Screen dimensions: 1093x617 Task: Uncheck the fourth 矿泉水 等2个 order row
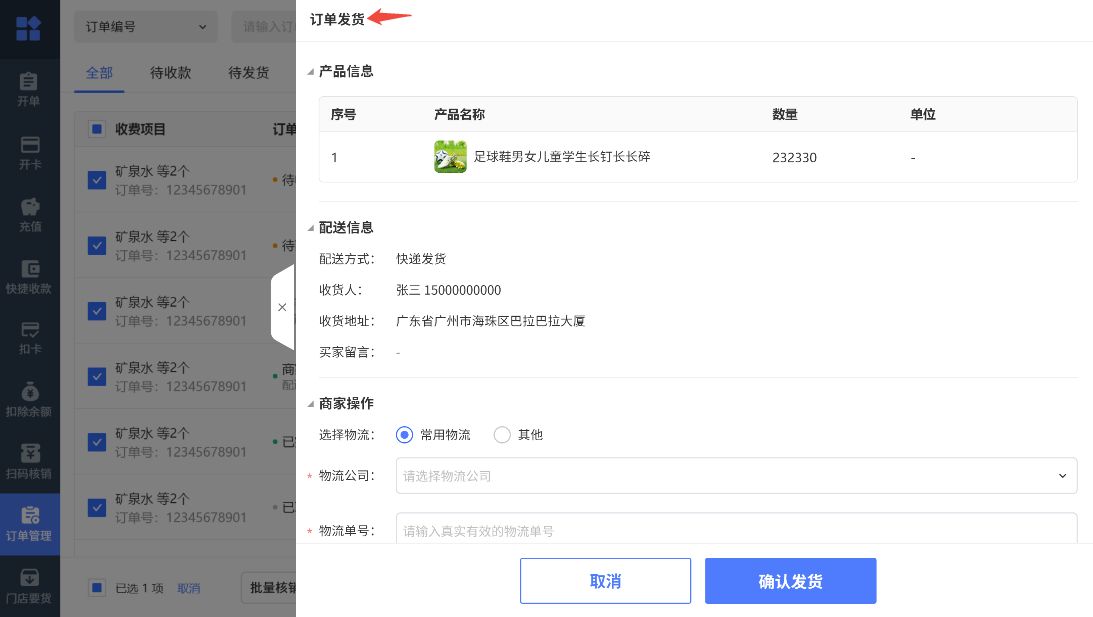tap(97, 376)
